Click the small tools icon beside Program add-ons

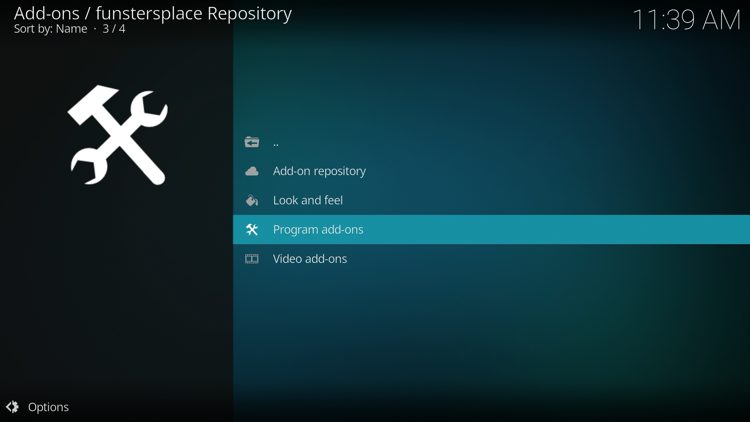point(252,229)
